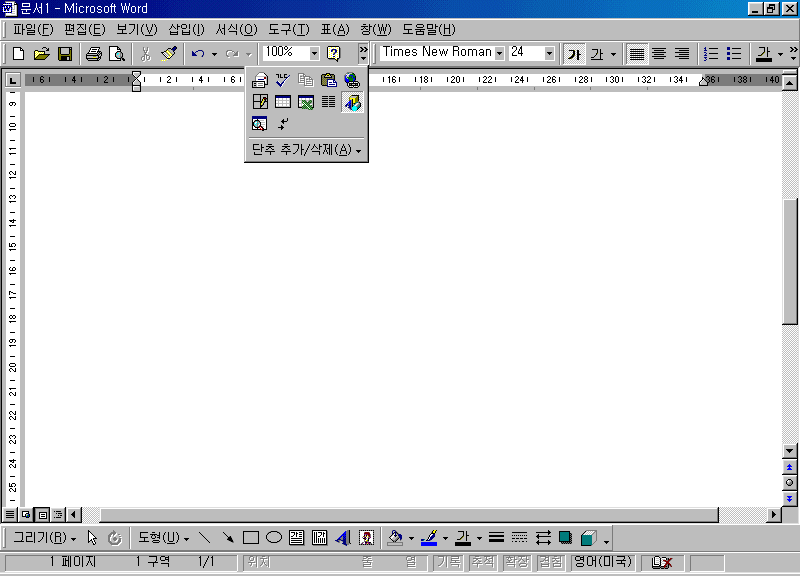
Task: Select the Format Painter brush
Action: click(169, 54)
